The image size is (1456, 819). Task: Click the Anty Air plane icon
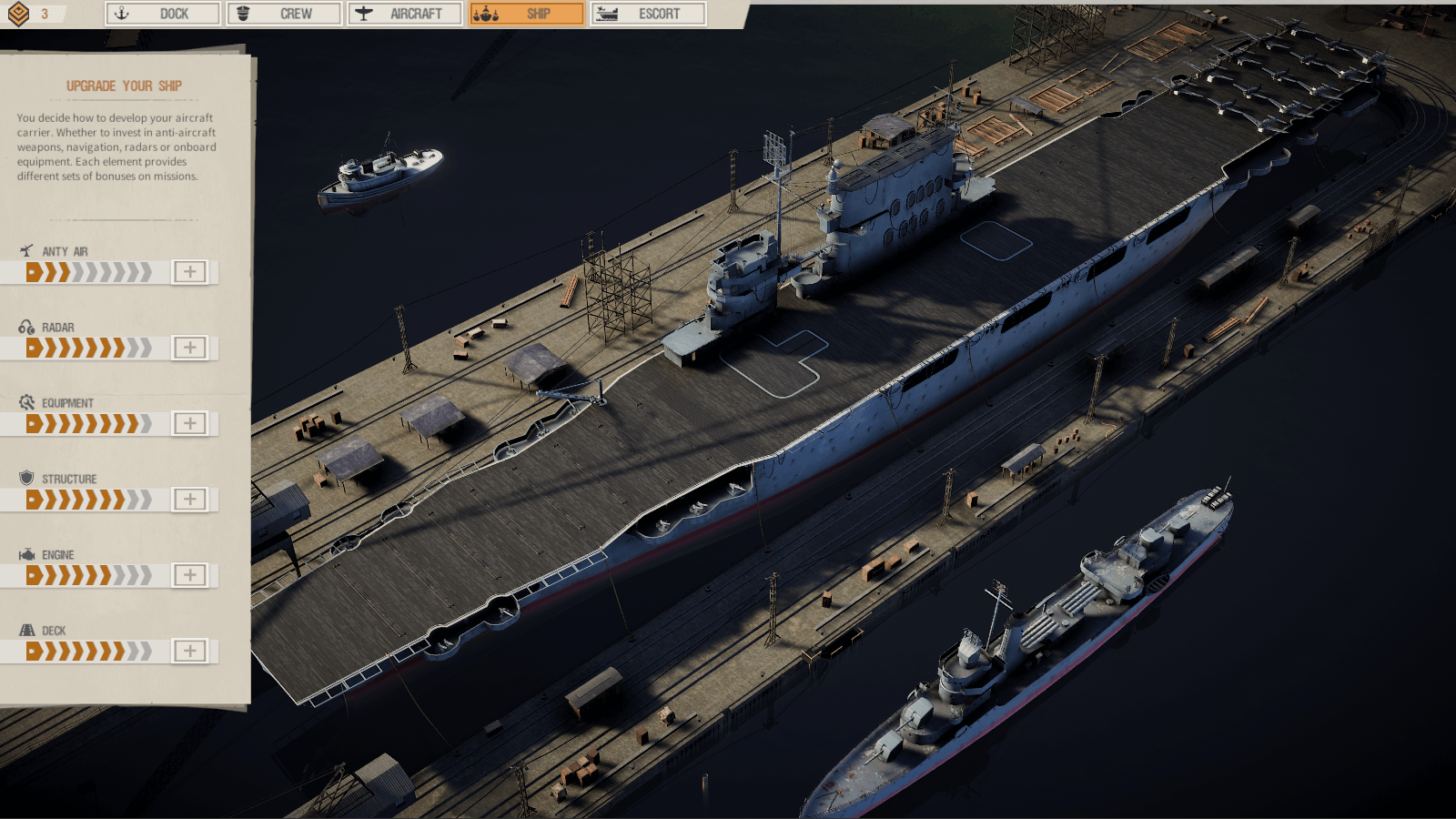click(x=26, y=251)
